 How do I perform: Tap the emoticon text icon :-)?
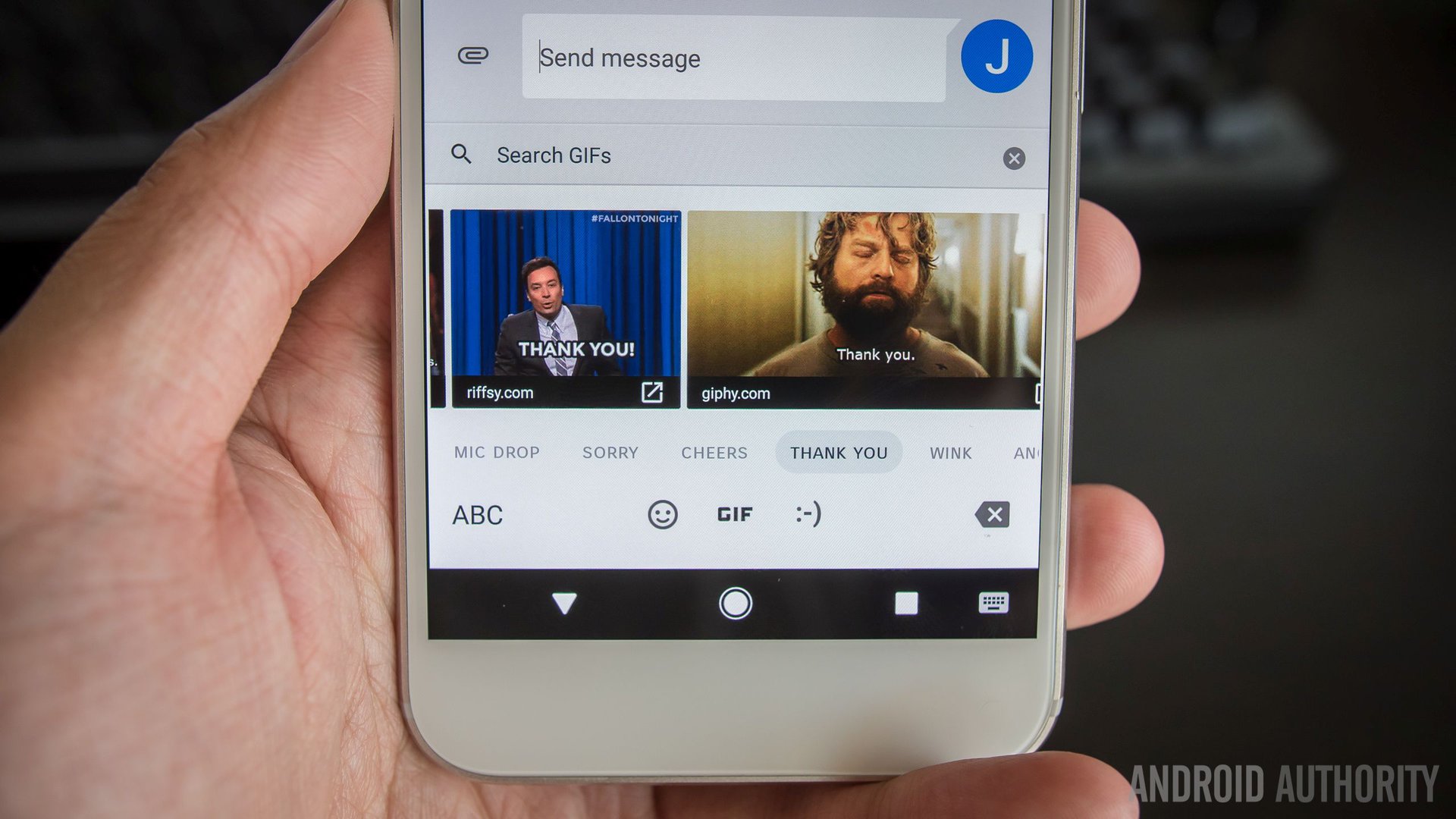(x=805, y=515)
